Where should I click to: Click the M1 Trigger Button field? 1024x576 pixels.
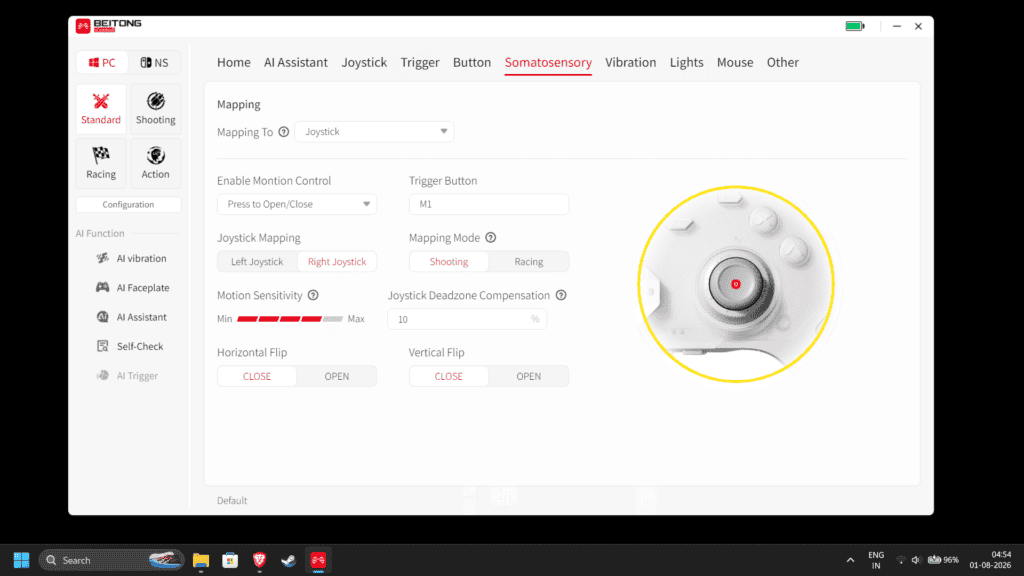point(488,204)
